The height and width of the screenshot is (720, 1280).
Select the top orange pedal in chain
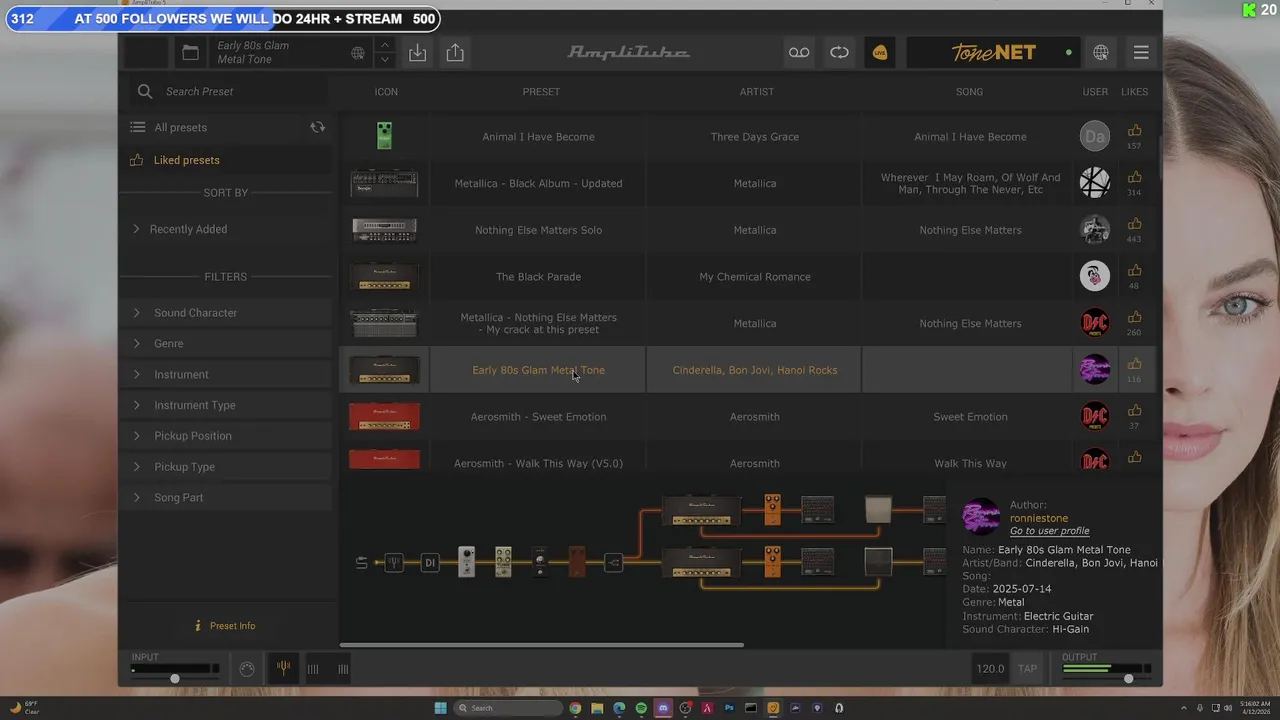tap(772, 509)
